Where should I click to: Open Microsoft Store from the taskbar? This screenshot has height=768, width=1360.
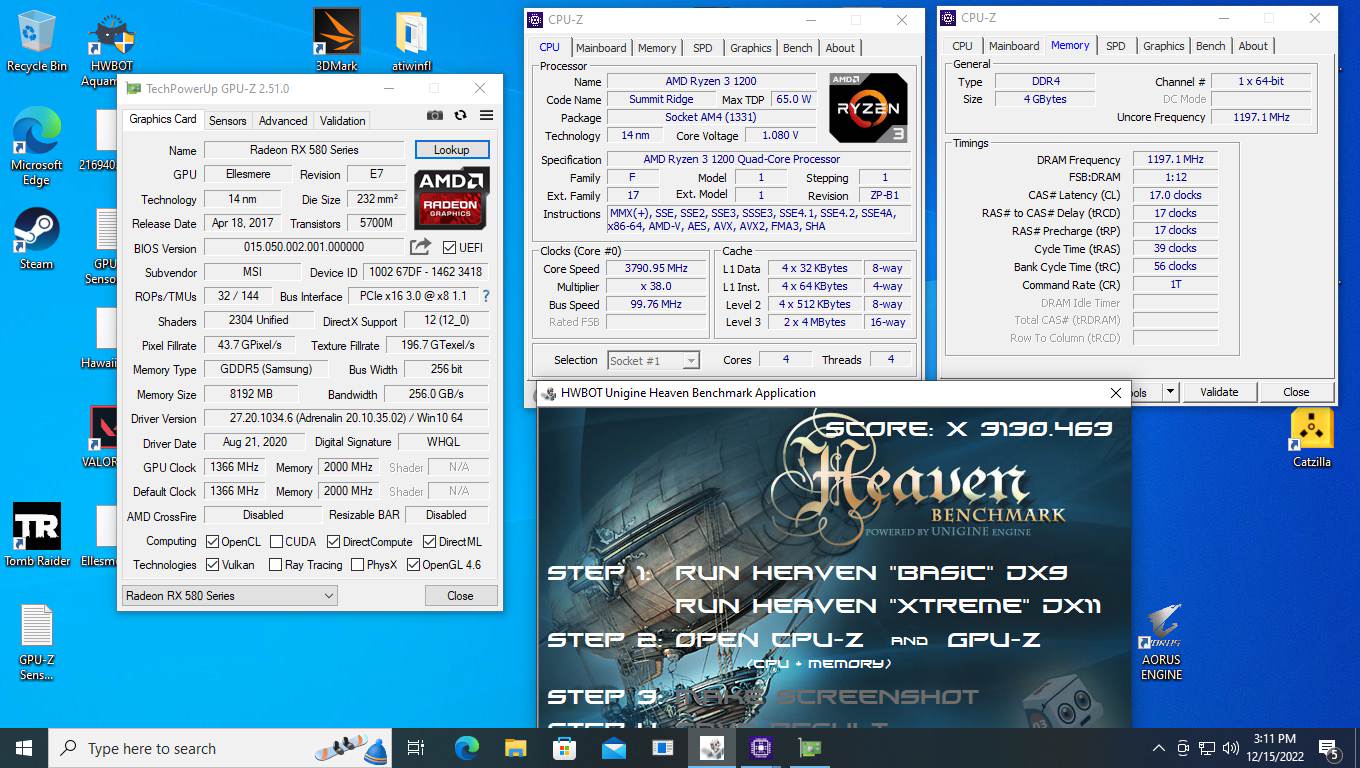pos(564,748)
